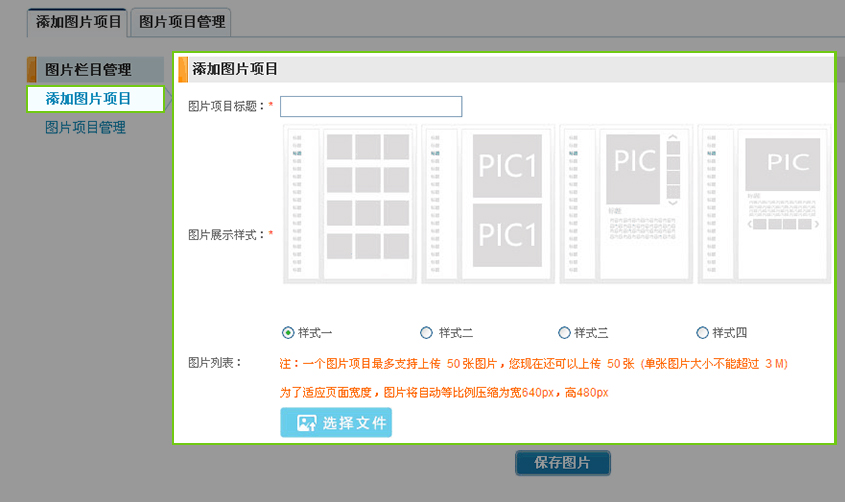Image resolution: width=845 pixels, height=502 pixels.
Task: Enable the 样式四 radio button
Action: point(702,332)
